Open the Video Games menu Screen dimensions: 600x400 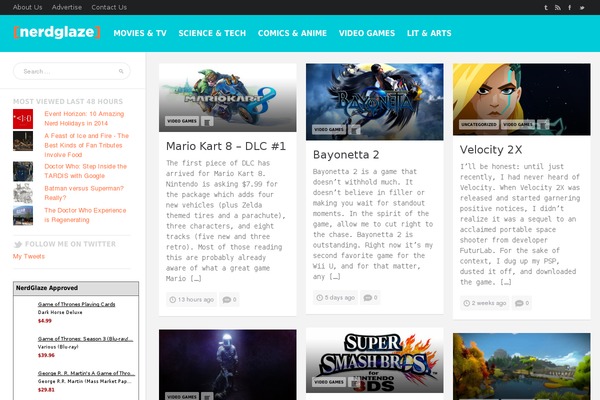point(367,33)
